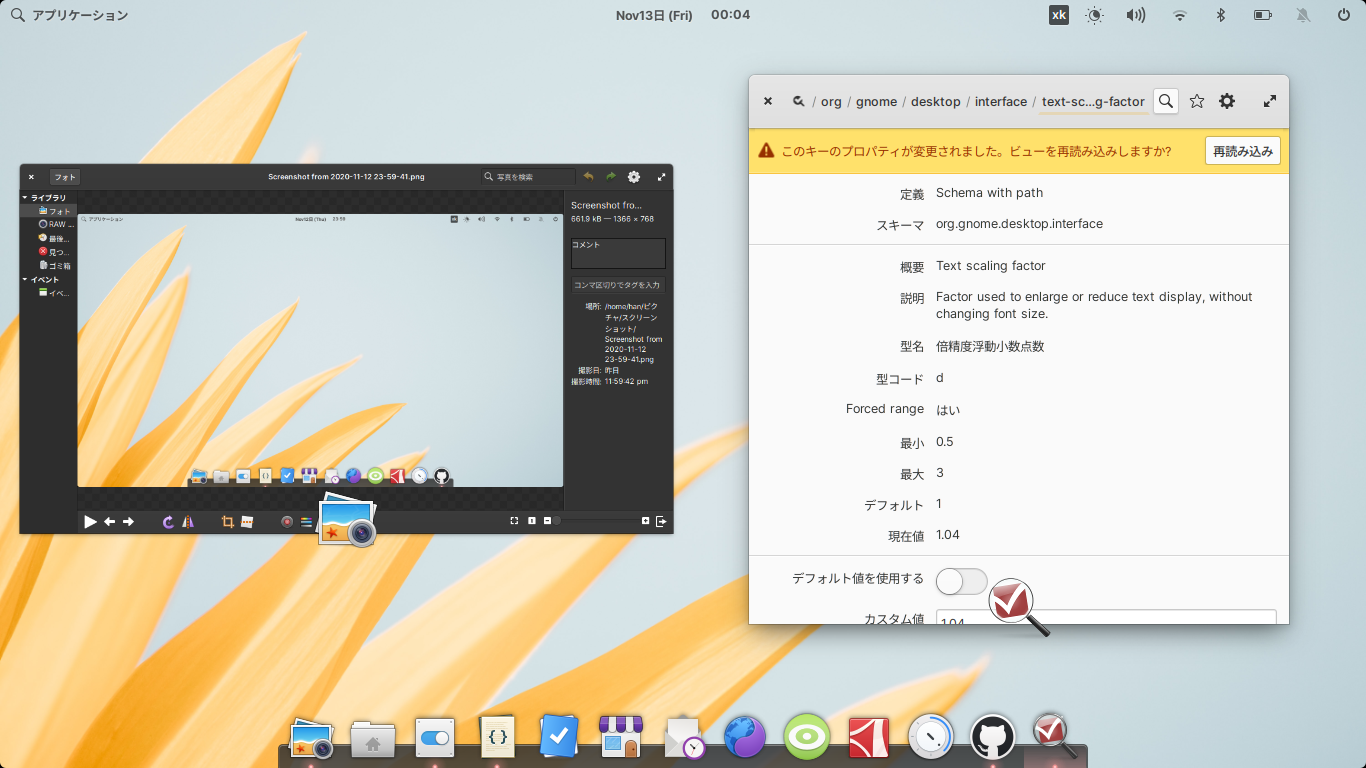Click the custom value (カスタム値) input field
The height and width of the screenshot is (768, 1366).
coord(1106,618)
